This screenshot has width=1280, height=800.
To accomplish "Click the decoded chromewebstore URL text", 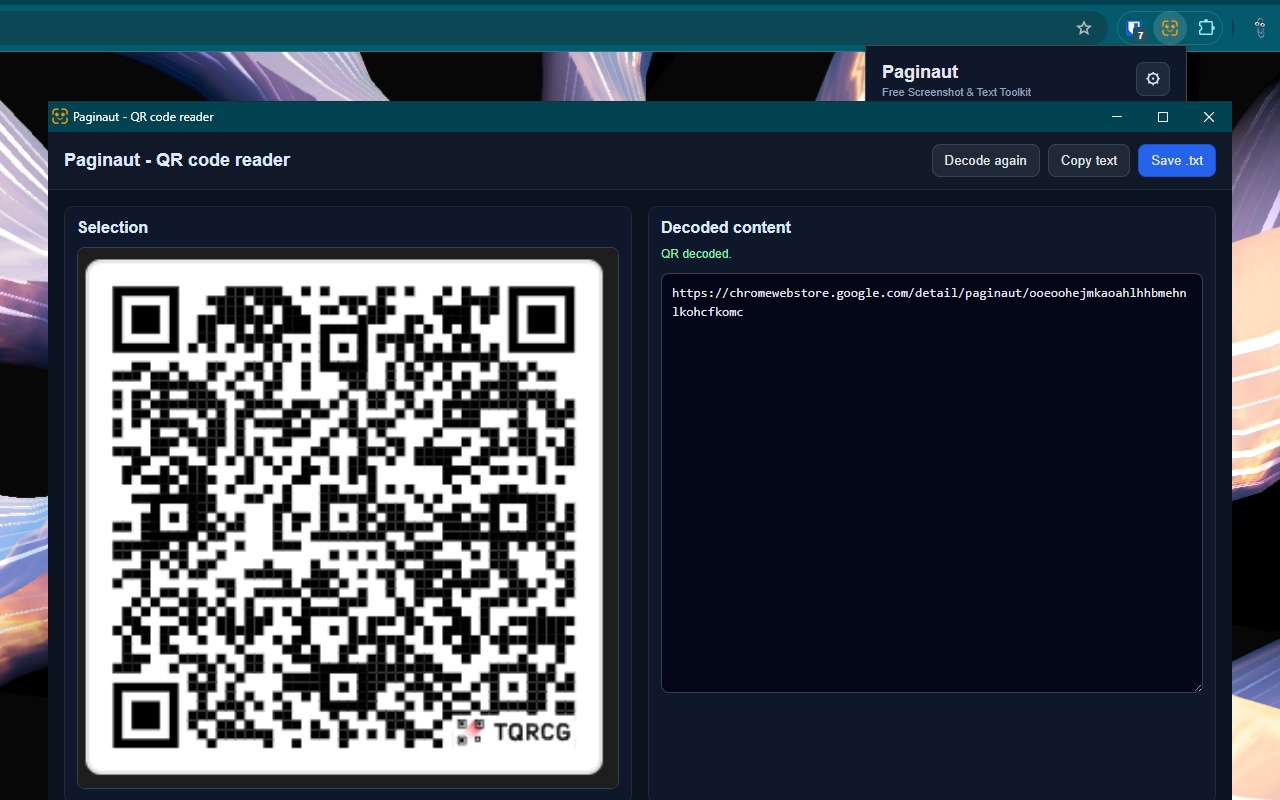I will pos(929,302).
